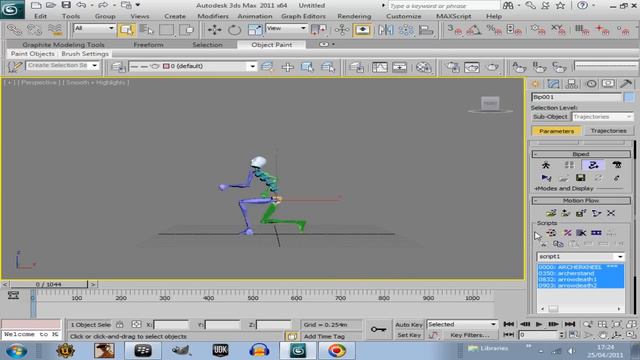Screen dimensions: 640x360
Task: Open the Rendering menu
Action: click(x=354, y=16)
